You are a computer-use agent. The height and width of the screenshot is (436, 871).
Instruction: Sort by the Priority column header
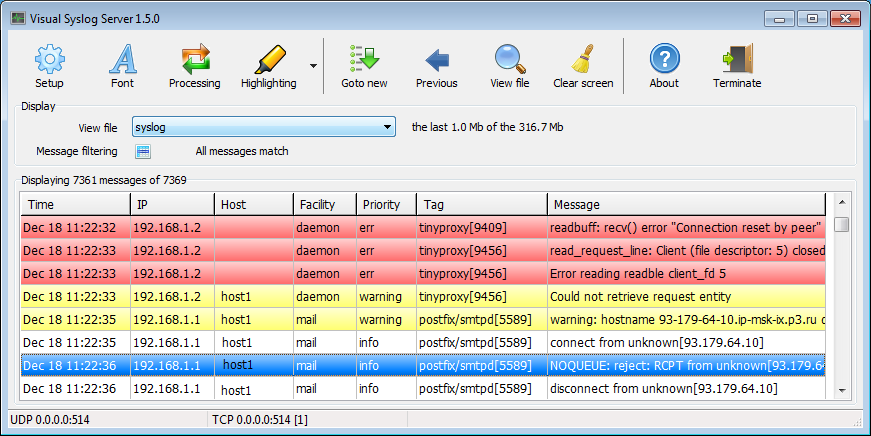(385, 204)
